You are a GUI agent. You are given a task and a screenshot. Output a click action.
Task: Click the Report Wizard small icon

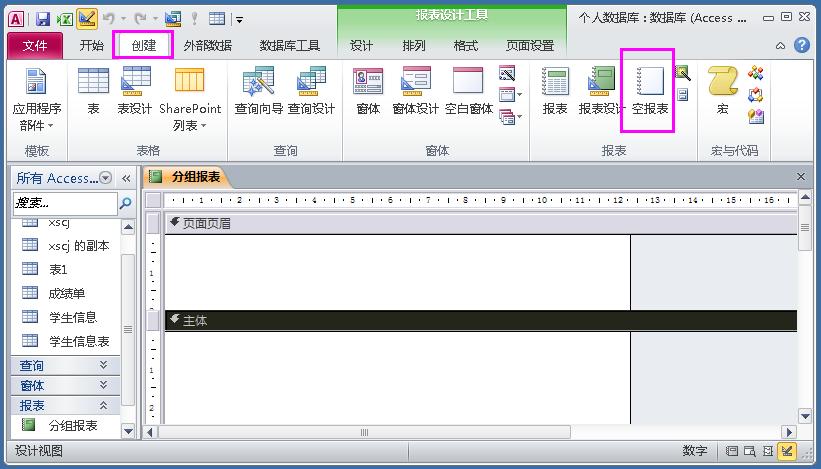[x=683, y=73]
